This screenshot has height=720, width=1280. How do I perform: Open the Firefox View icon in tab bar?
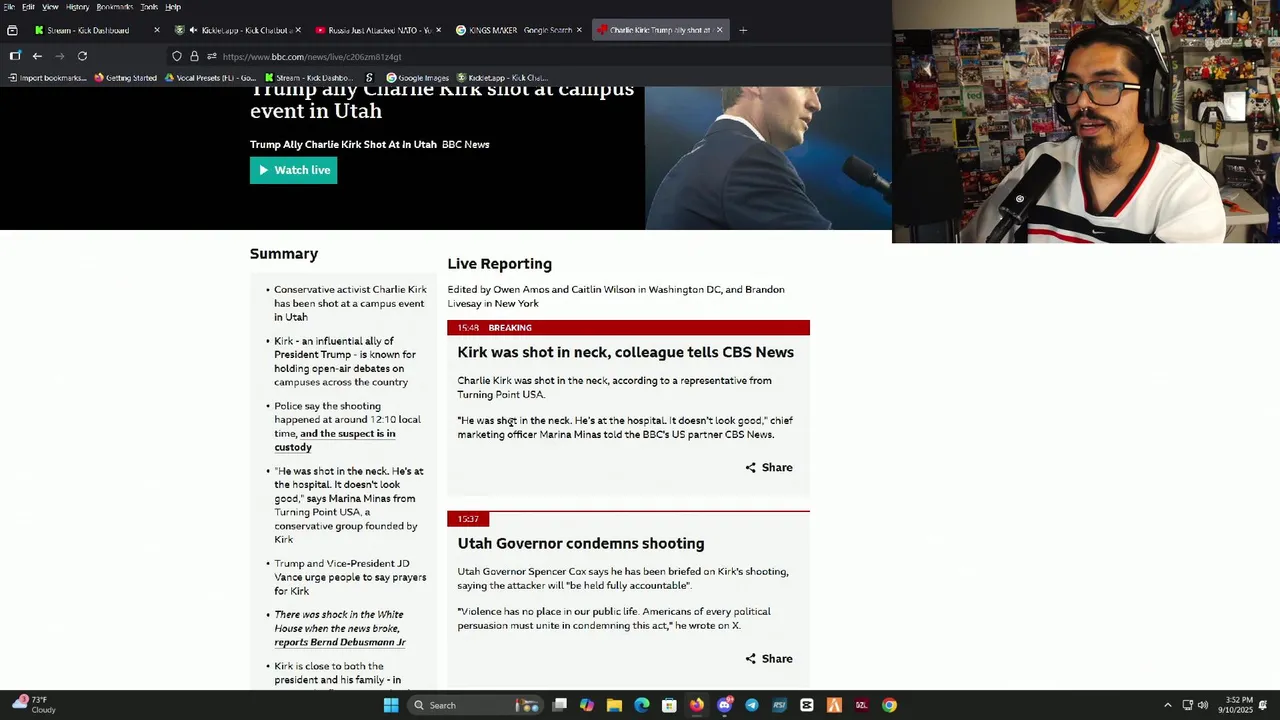12,30
